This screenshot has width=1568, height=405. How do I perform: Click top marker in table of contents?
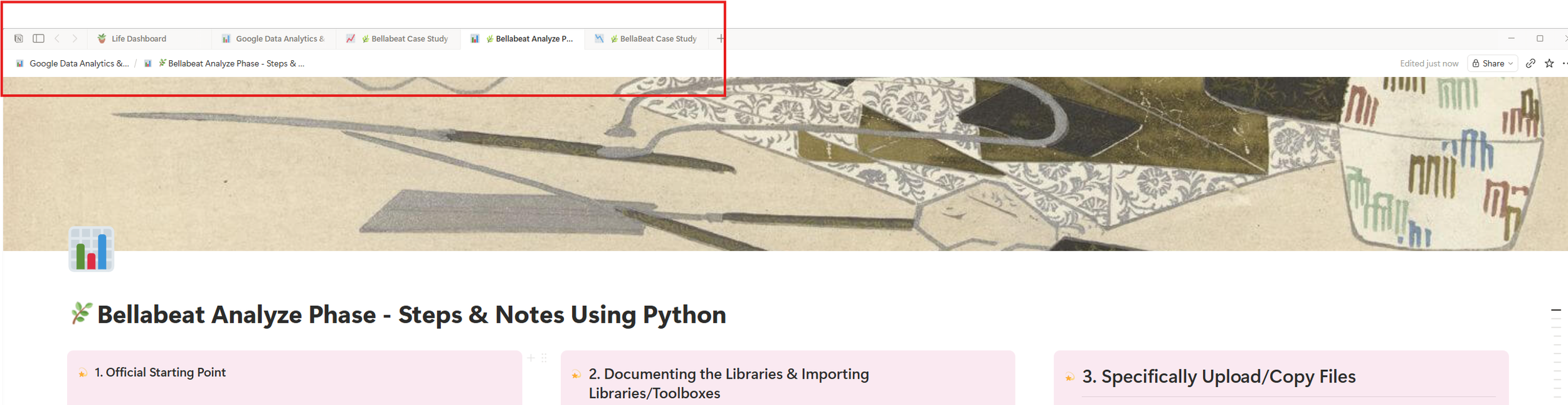tap(1555, 310)
